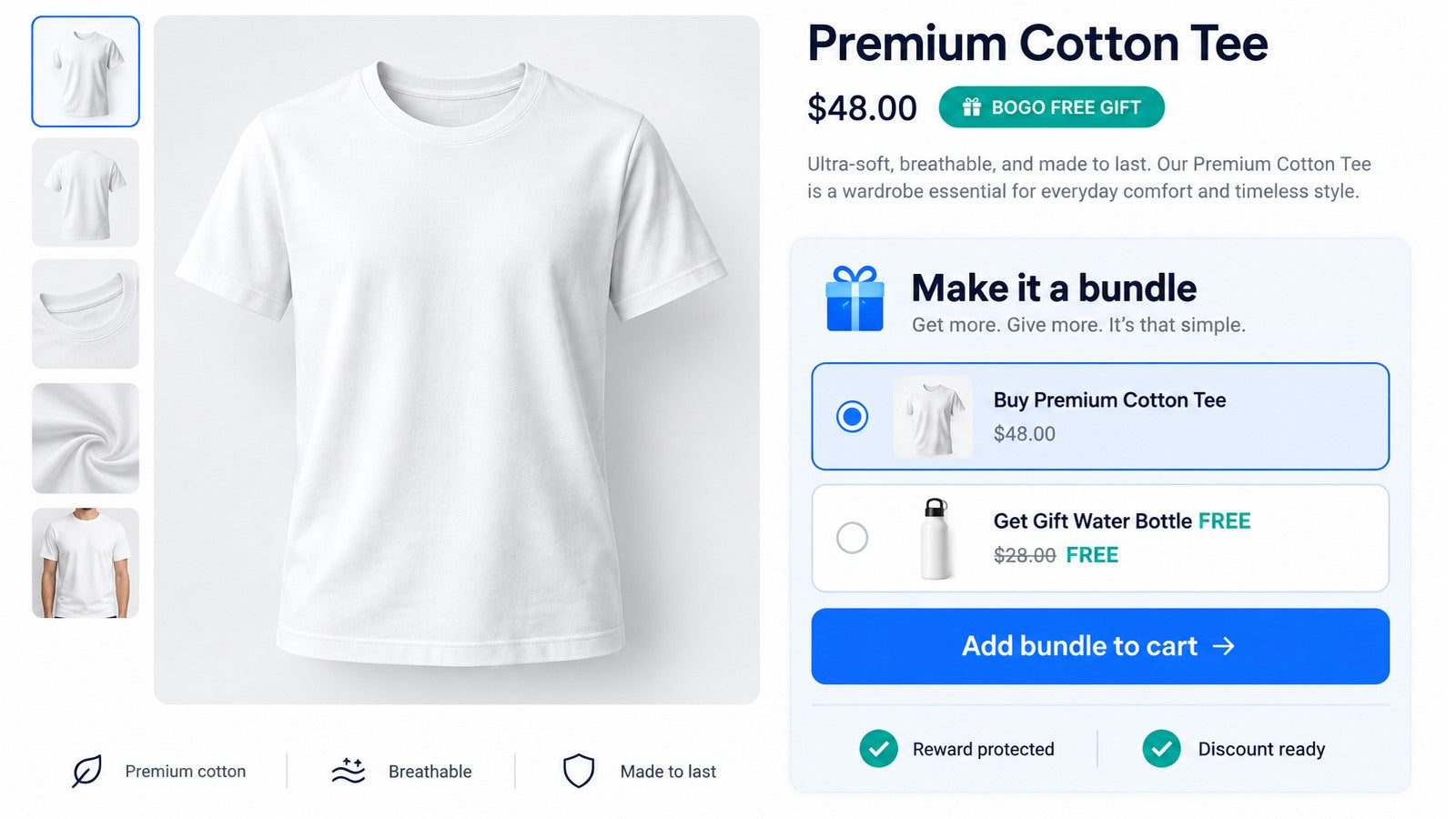Select the Buy Premium Cotton Tee radio
The image size is (1456, 819).
point(853,417)
